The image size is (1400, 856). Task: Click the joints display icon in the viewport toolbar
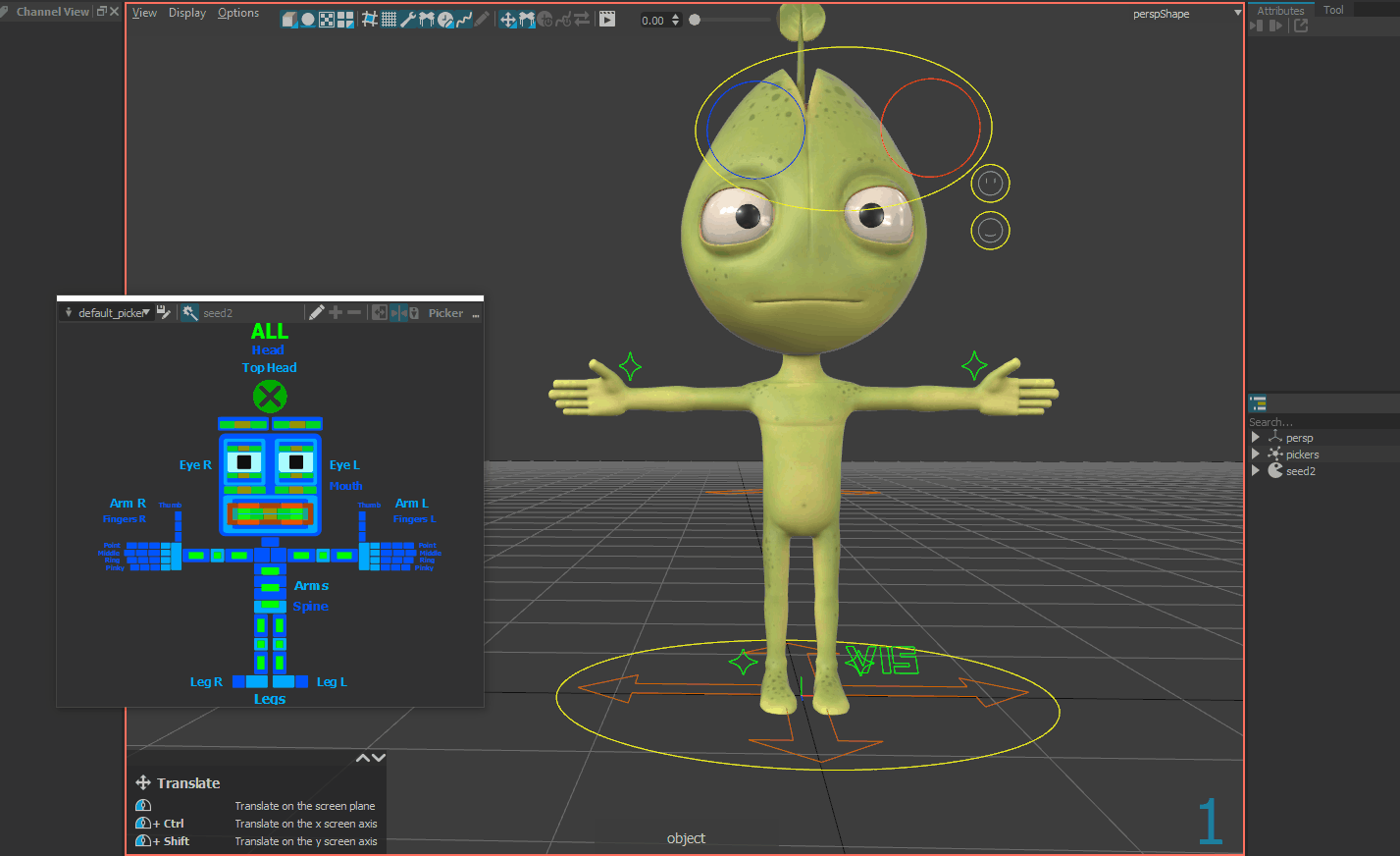(429, 19)
